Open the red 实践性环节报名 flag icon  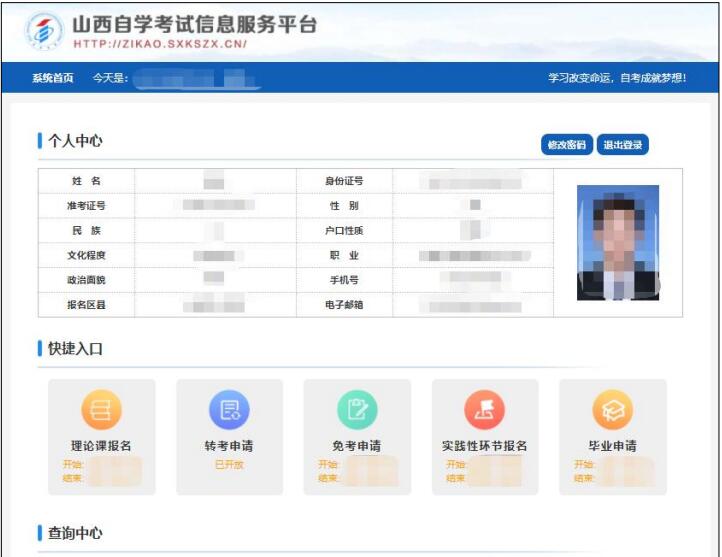pyautogui.click(x=484, y=410)
